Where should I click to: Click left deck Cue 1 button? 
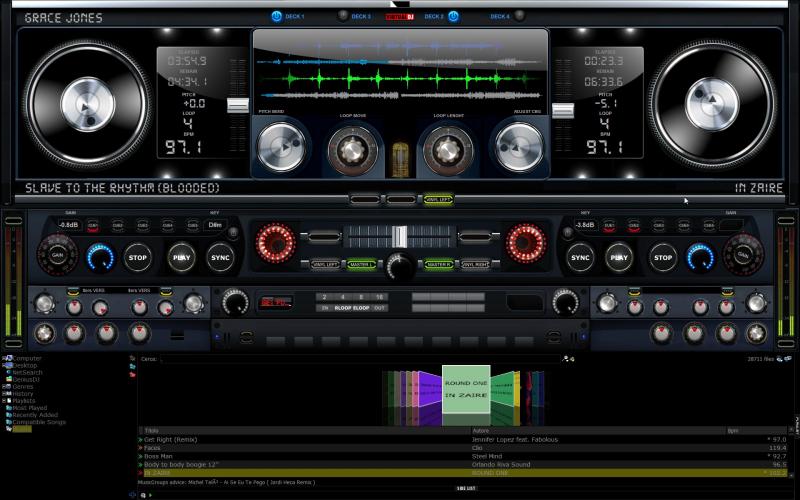click(93, 226)
